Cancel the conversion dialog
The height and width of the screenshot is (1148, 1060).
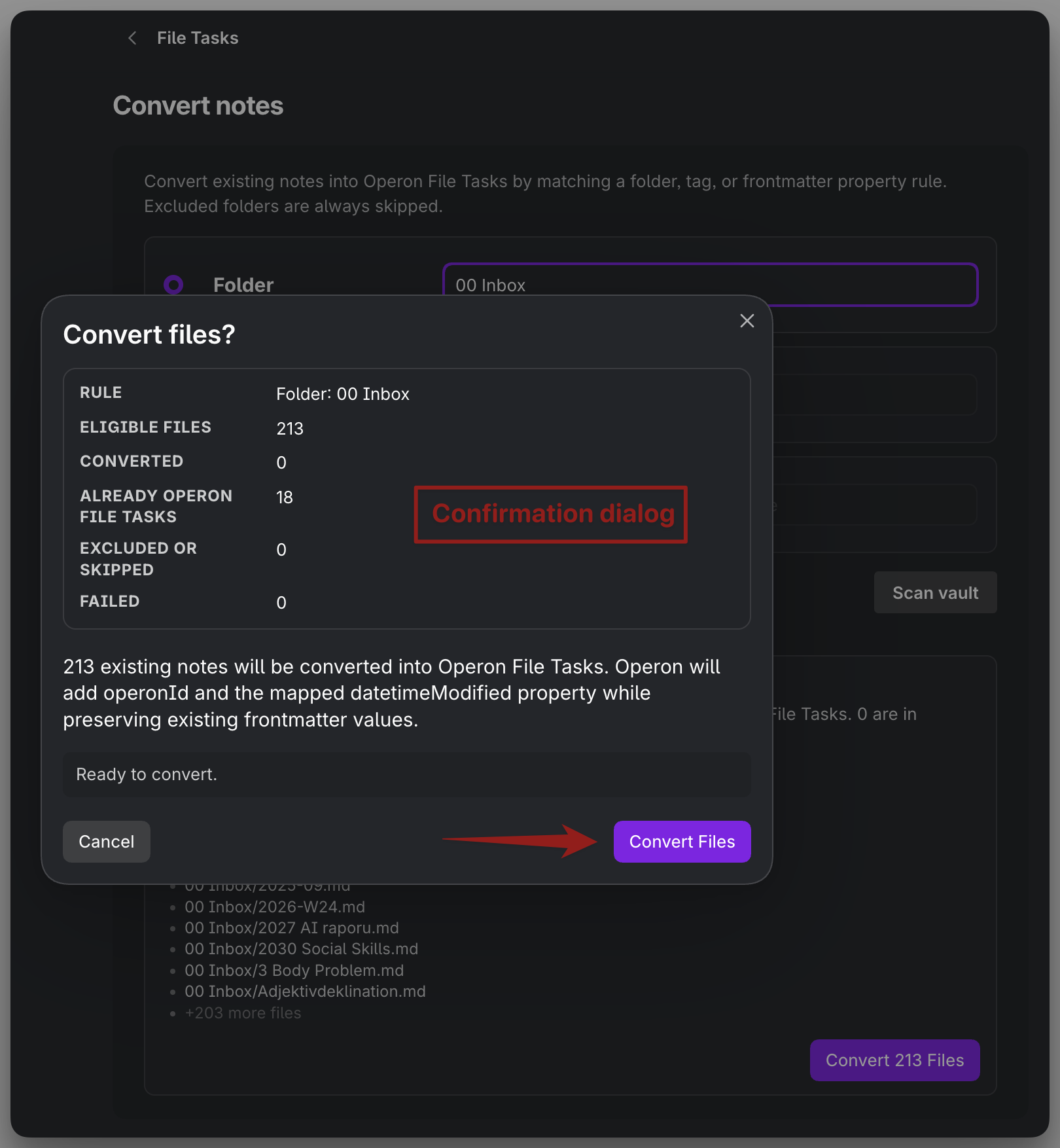click(107, 842)
